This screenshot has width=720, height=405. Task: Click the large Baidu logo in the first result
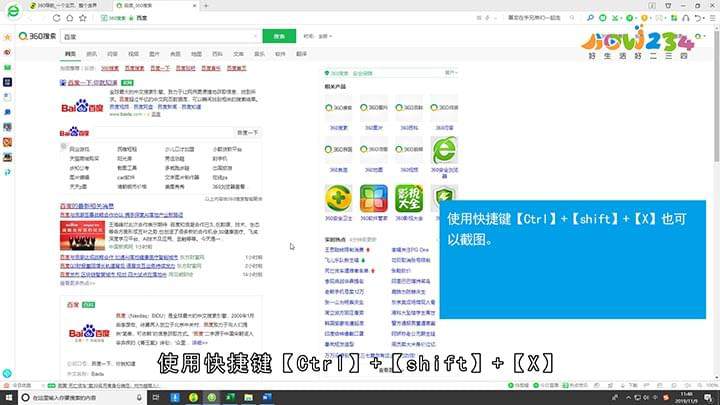coord(82,107)
